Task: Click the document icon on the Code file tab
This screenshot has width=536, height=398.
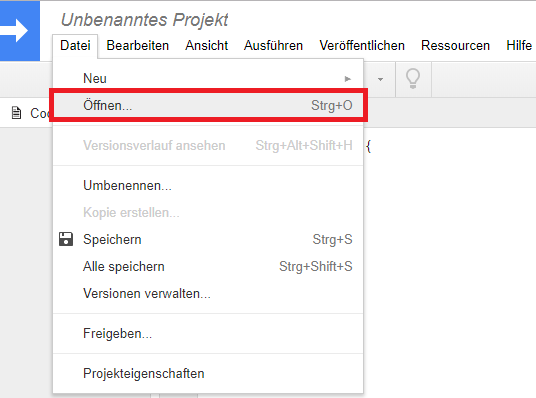Action: coord(16,113)
